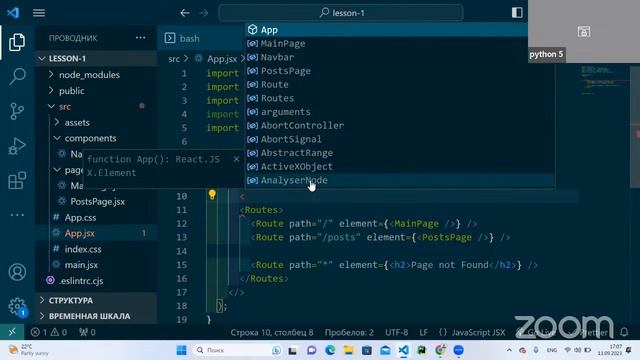The image size is (640, 360).
Task: Show additional activity bar views ellipsis
Action: (x=17, y=215)
